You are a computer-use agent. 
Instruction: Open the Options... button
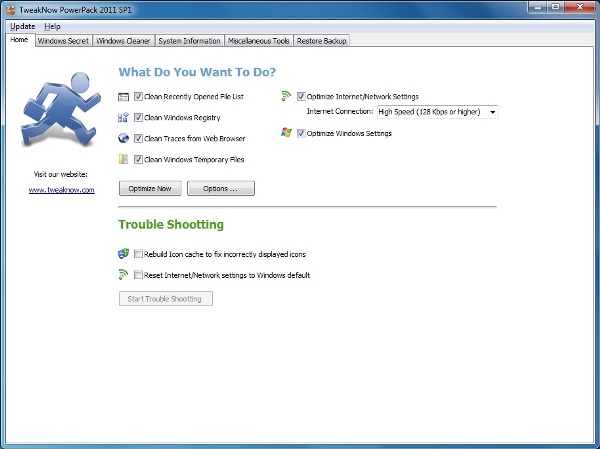[x=220, y=188]
